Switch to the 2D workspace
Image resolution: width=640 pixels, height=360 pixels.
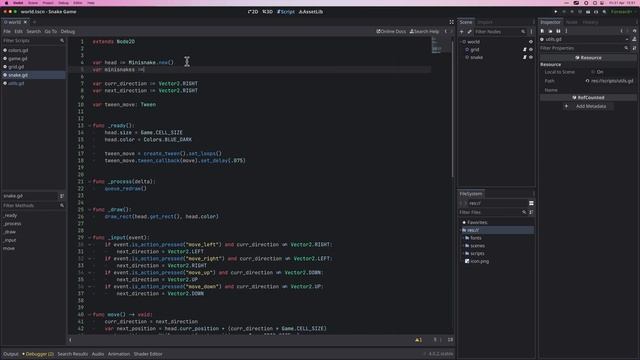click(253, 12)
